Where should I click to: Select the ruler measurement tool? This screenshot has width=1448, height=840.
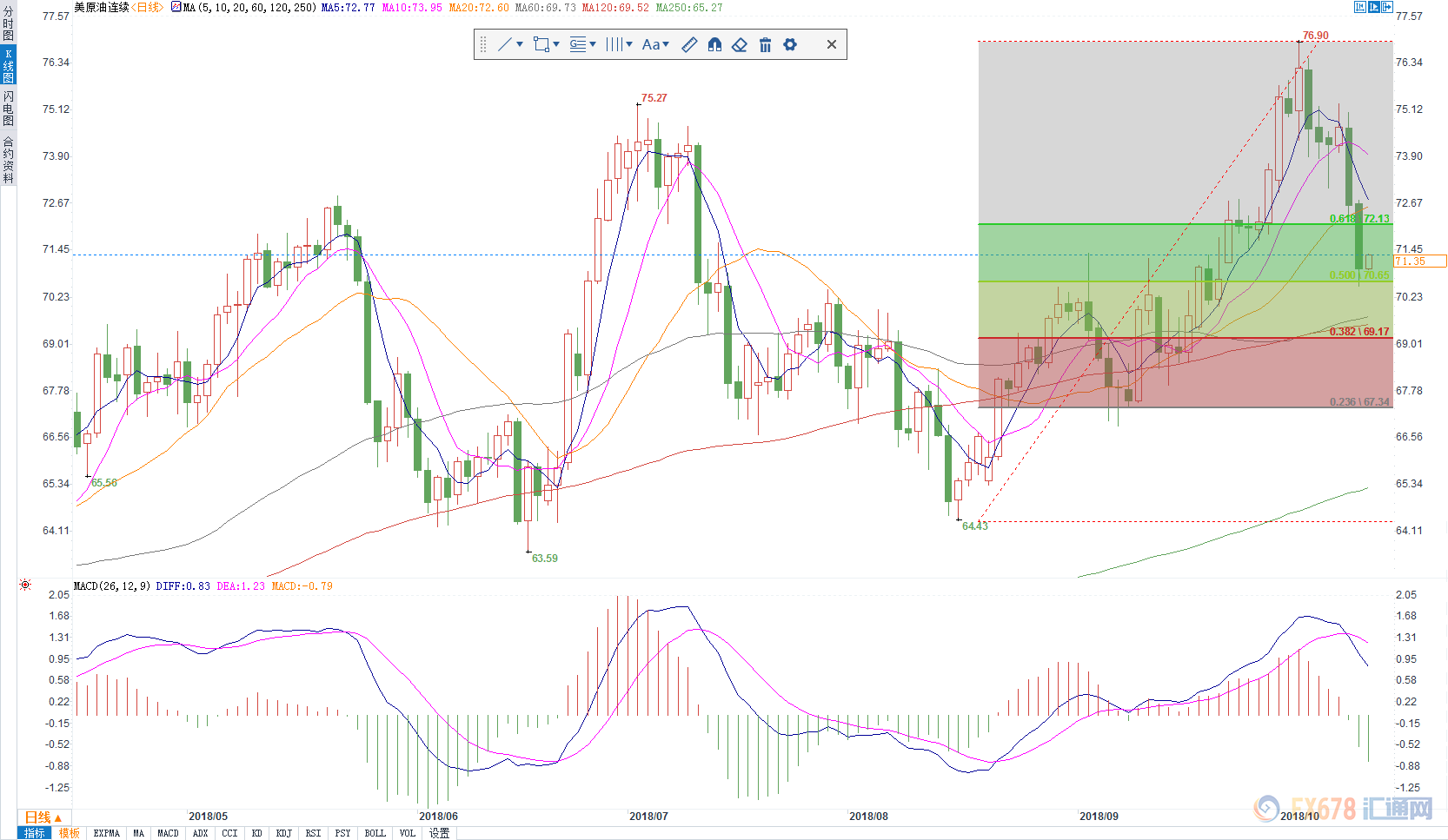689,44
